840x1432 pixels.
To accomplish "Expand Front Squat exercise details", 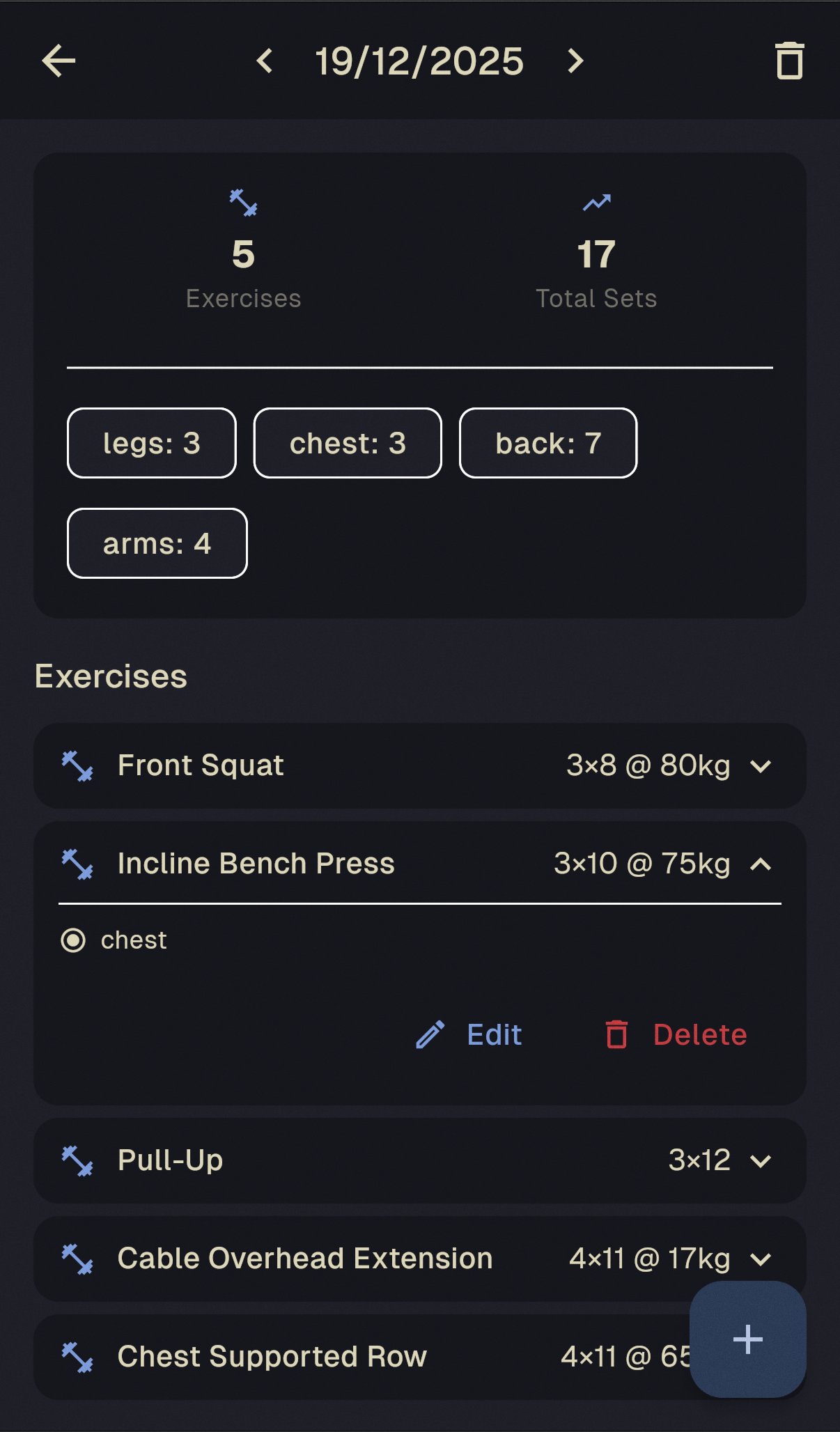I will tap(760, 766).
